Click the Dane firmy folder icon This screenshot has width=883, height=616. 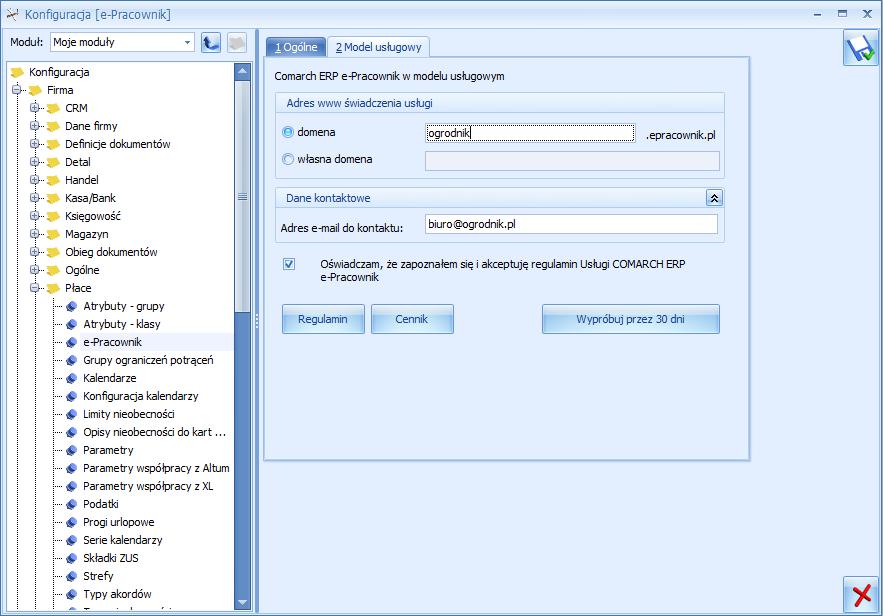(x=53, y=127)
